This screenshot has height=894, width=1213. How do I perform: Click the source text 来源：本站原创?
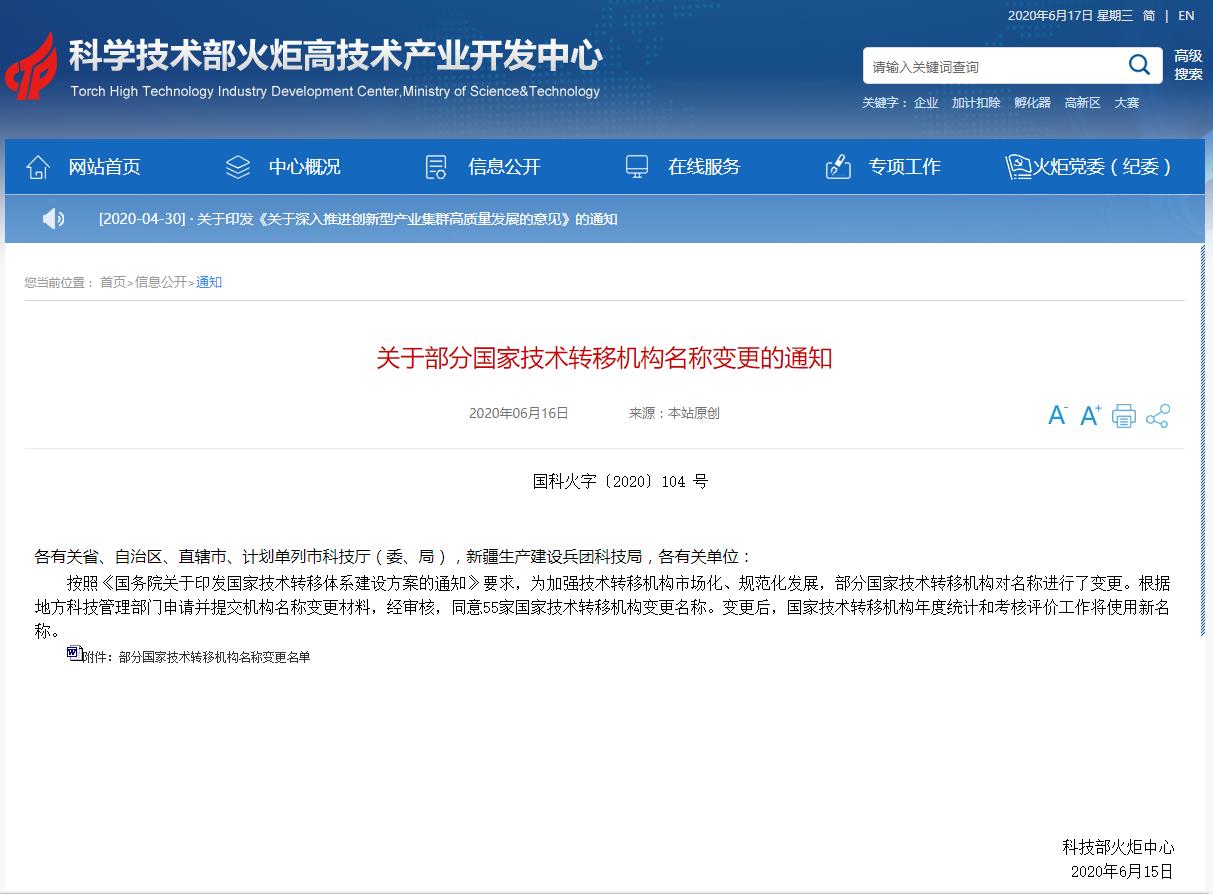click(x=674, y=413)
